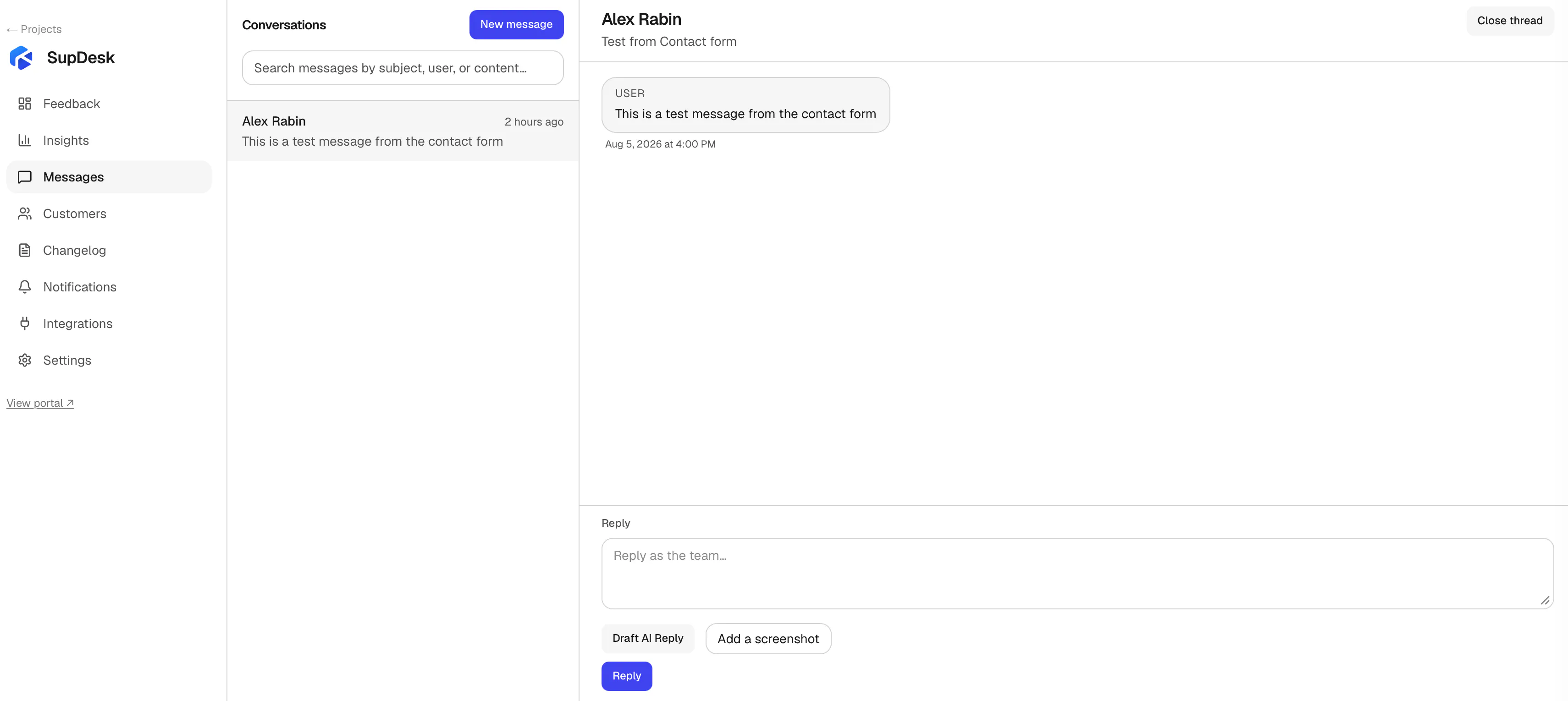Open Integrations page
Screen dimensions: 1568x701
[109, 323]
